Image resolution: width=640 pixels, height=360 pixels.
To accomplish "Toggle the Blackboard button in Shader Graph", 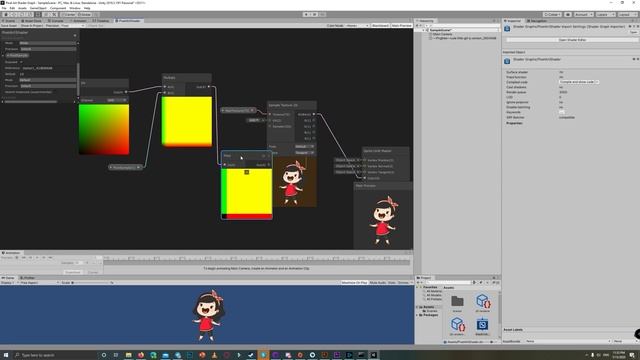I will coord(380,26).
